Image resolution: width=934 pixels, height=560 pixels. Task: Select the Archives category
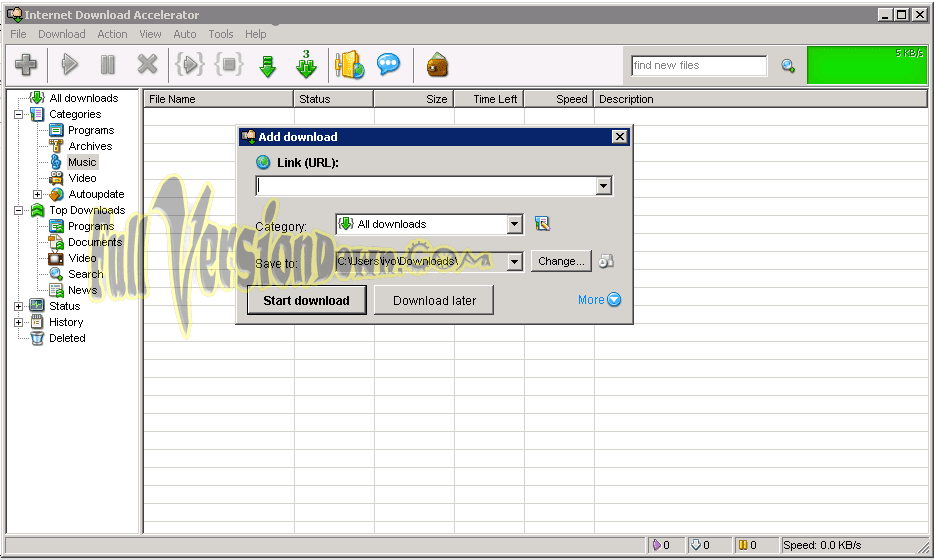click(90, 147)
